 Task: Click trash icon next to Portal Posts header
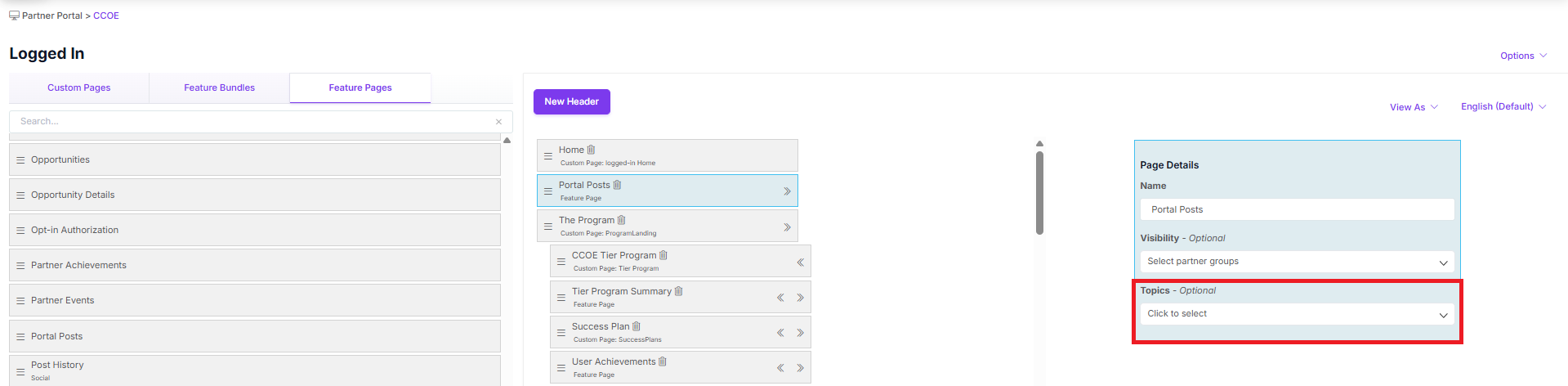coord(617,185)
